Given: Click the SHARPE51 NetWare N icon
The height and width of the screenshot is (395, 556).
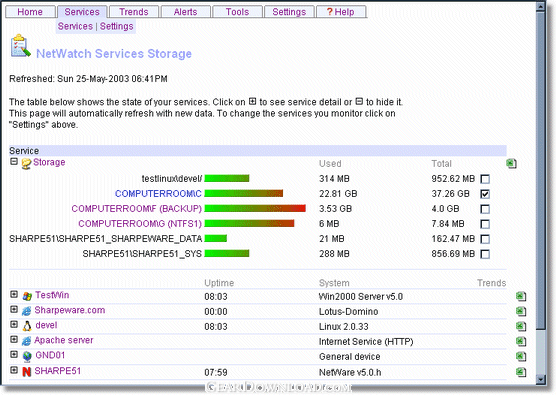Looking at the screenshot, I should click(x=27, y=372).
